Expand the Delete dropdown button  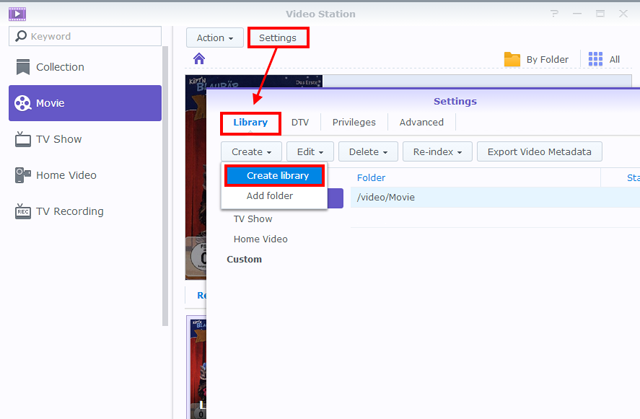tap(368, 152)
